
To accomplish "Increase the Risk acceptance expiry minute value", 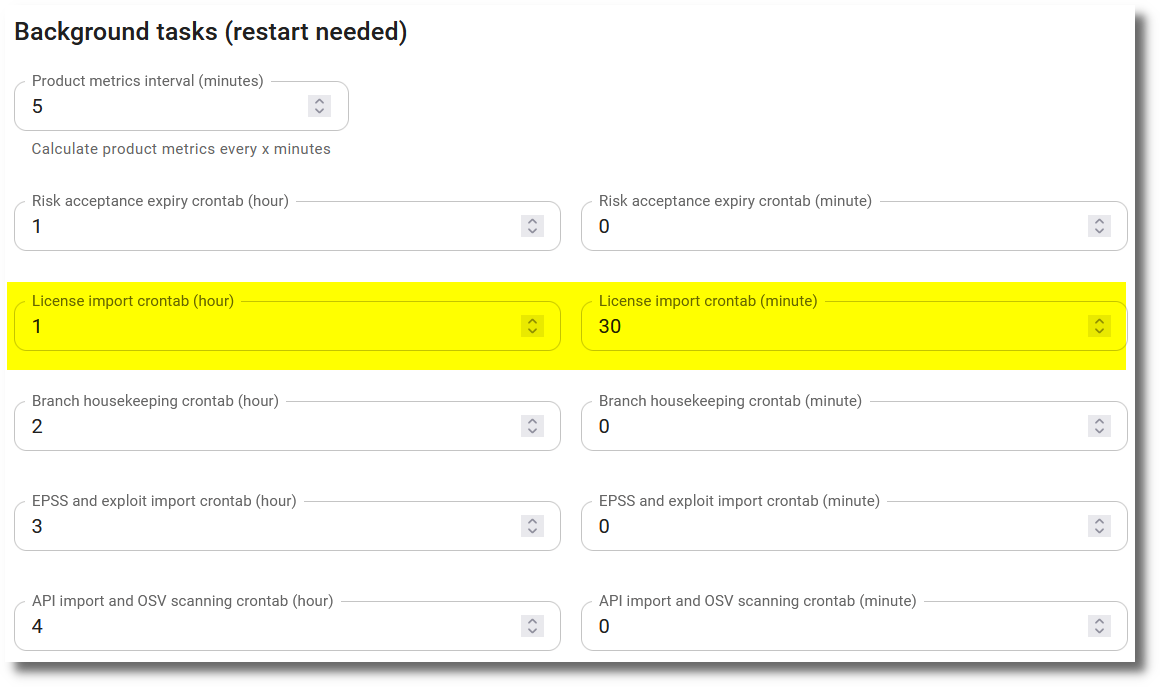I will (1098, 225).
